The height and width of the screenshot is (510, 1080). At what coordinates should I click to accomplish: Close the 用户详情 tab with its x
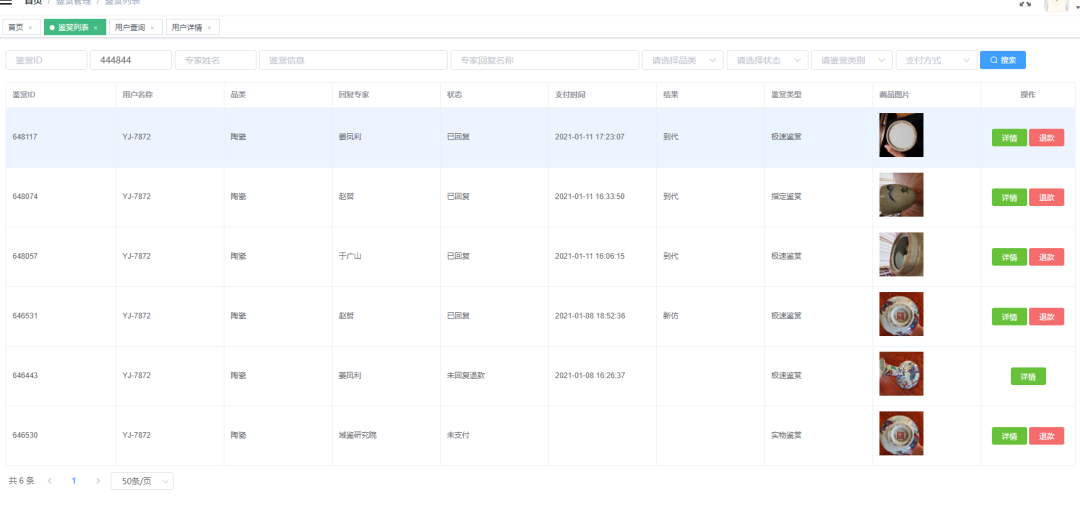pyautogui.click(x=209, y=28)
